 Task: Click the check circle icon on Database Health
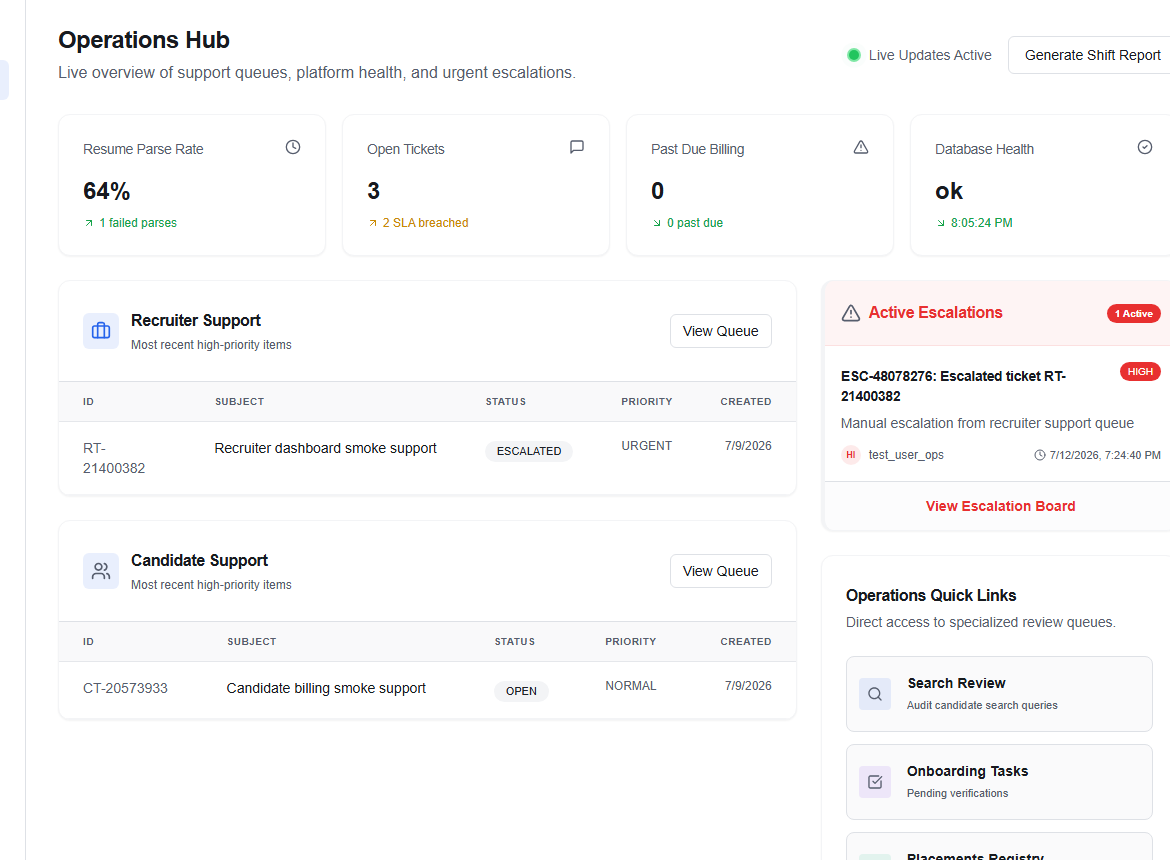1145,147
